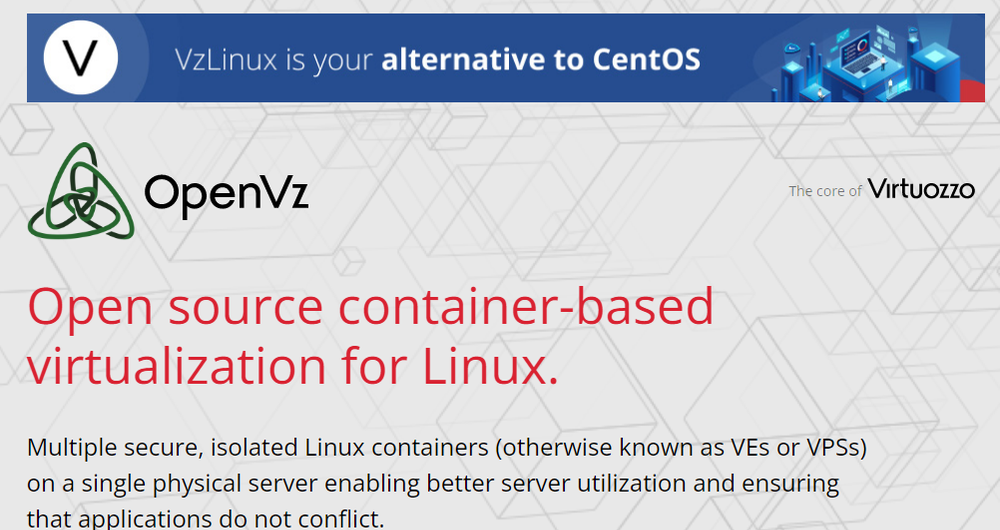Viewport: 1000px width, 530px height.
Task: Click the green OpenVZ knot logo
Action: click(80, 190)
